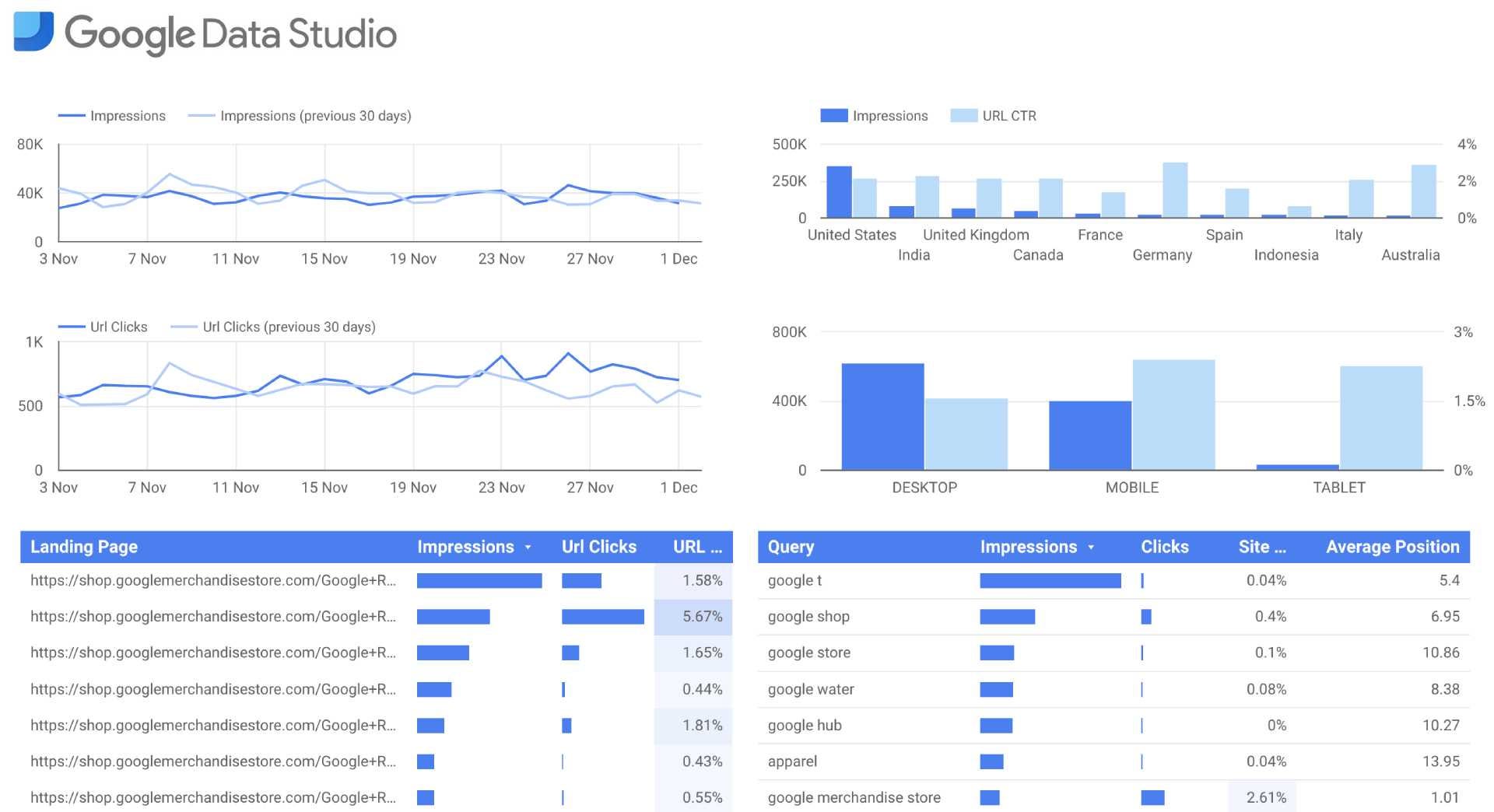Image resolution: width=1494 pixels, height=812 pixels.
Task: Click the 0.44% URL CTR cell
Action: 693,689
